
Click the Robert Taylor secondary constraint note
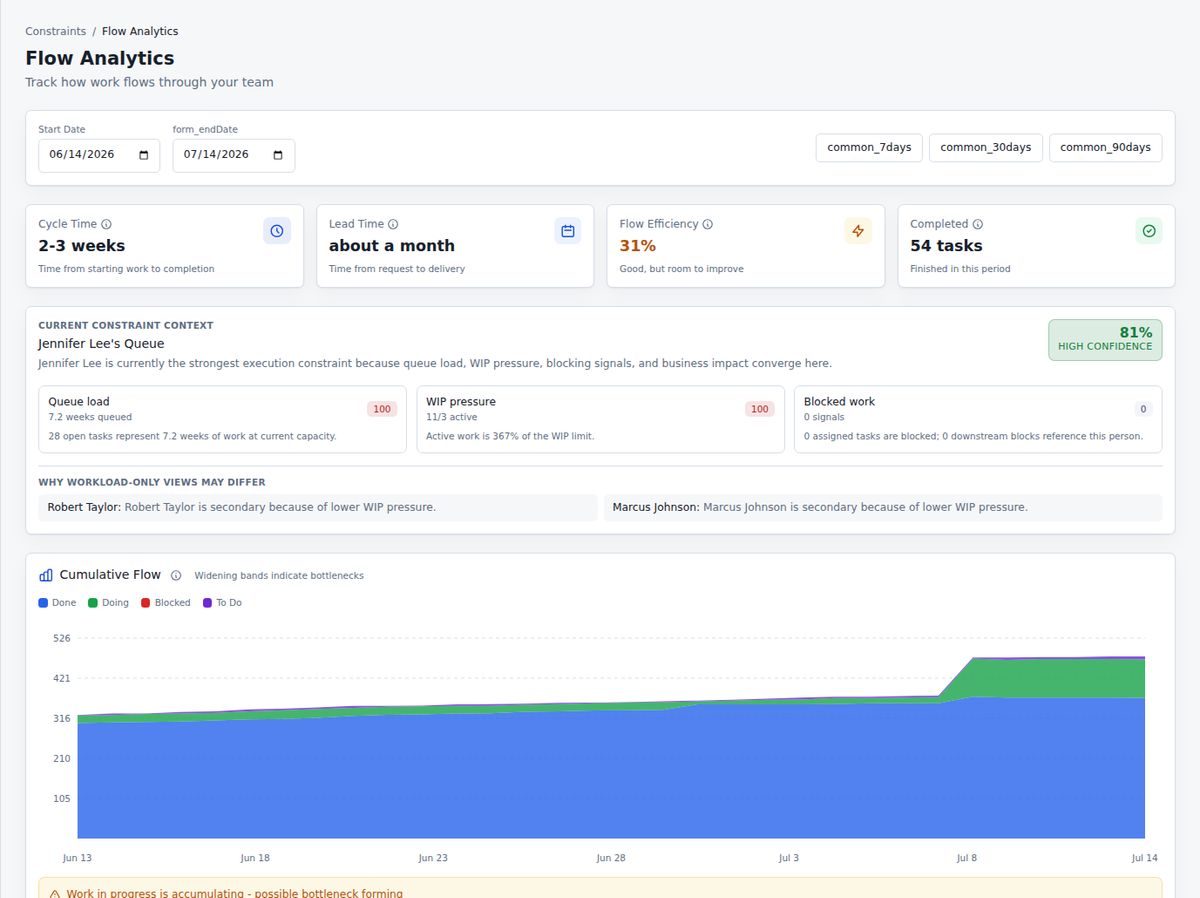(x=317, y=507)
